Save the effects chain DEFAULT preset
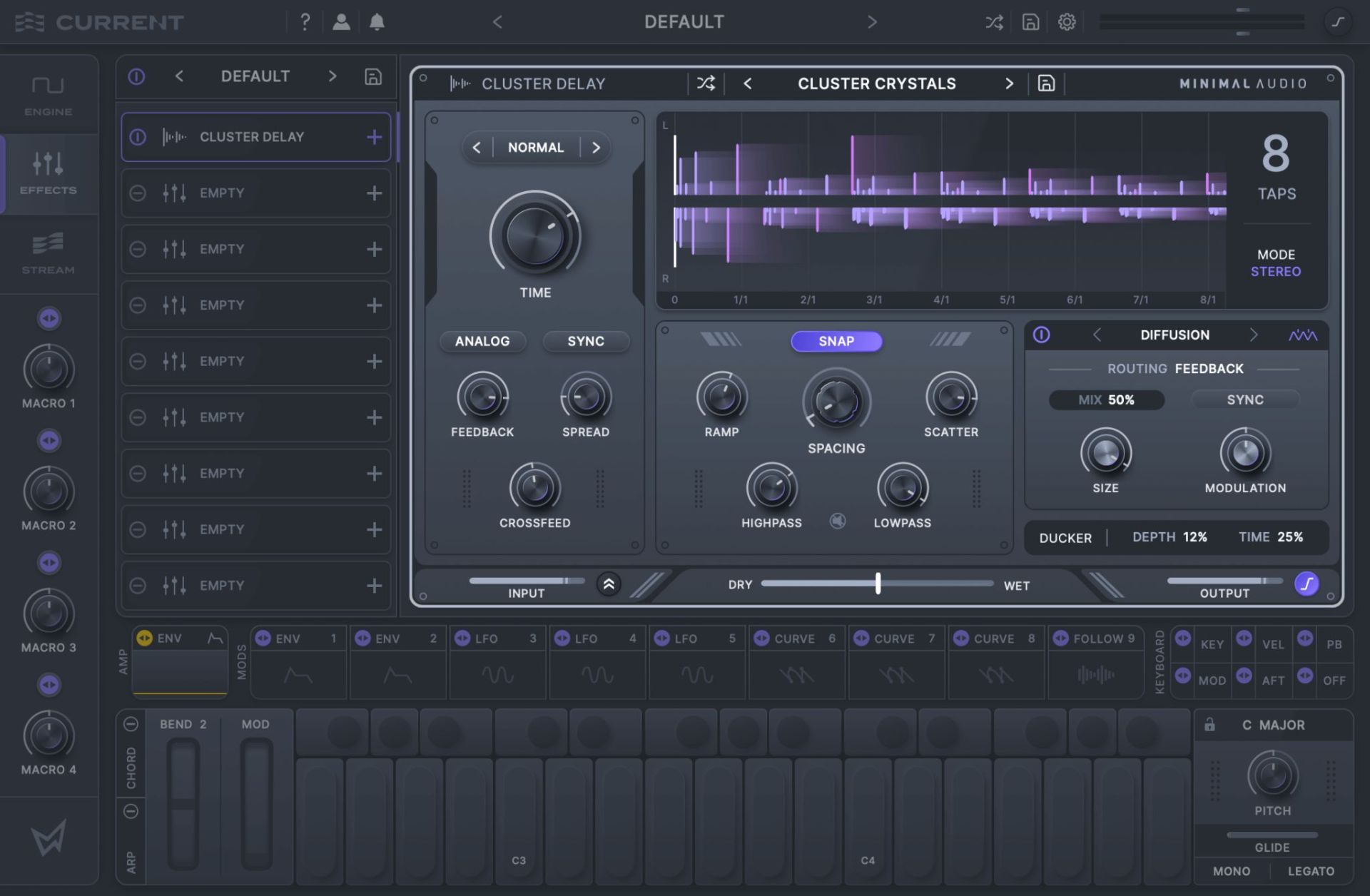The height and width of the screenshot is (896, 1370). point(373,76)
